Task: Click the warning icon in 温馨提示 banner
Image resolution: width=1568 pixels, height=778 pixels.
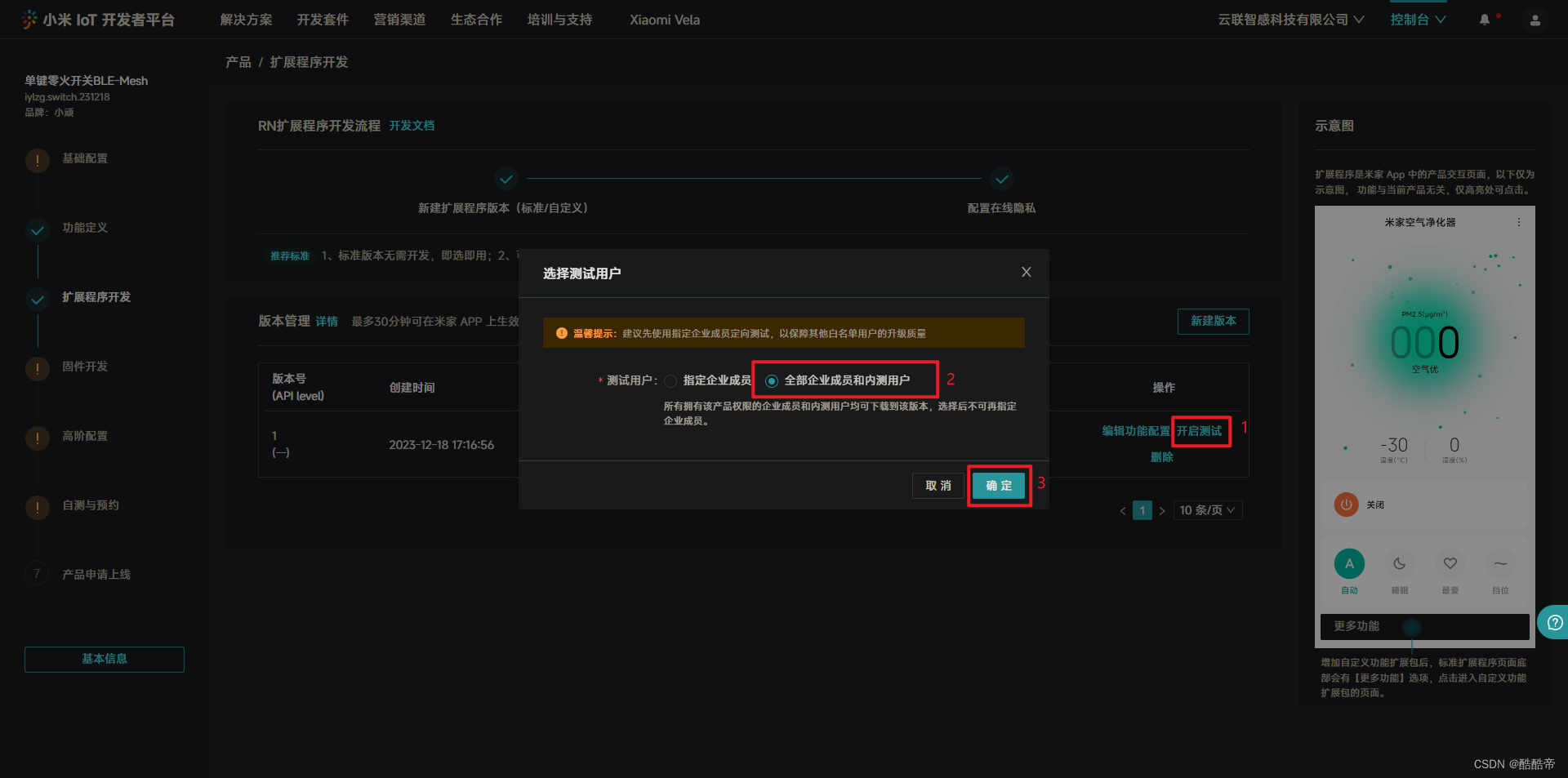Action: click(562, 333)
